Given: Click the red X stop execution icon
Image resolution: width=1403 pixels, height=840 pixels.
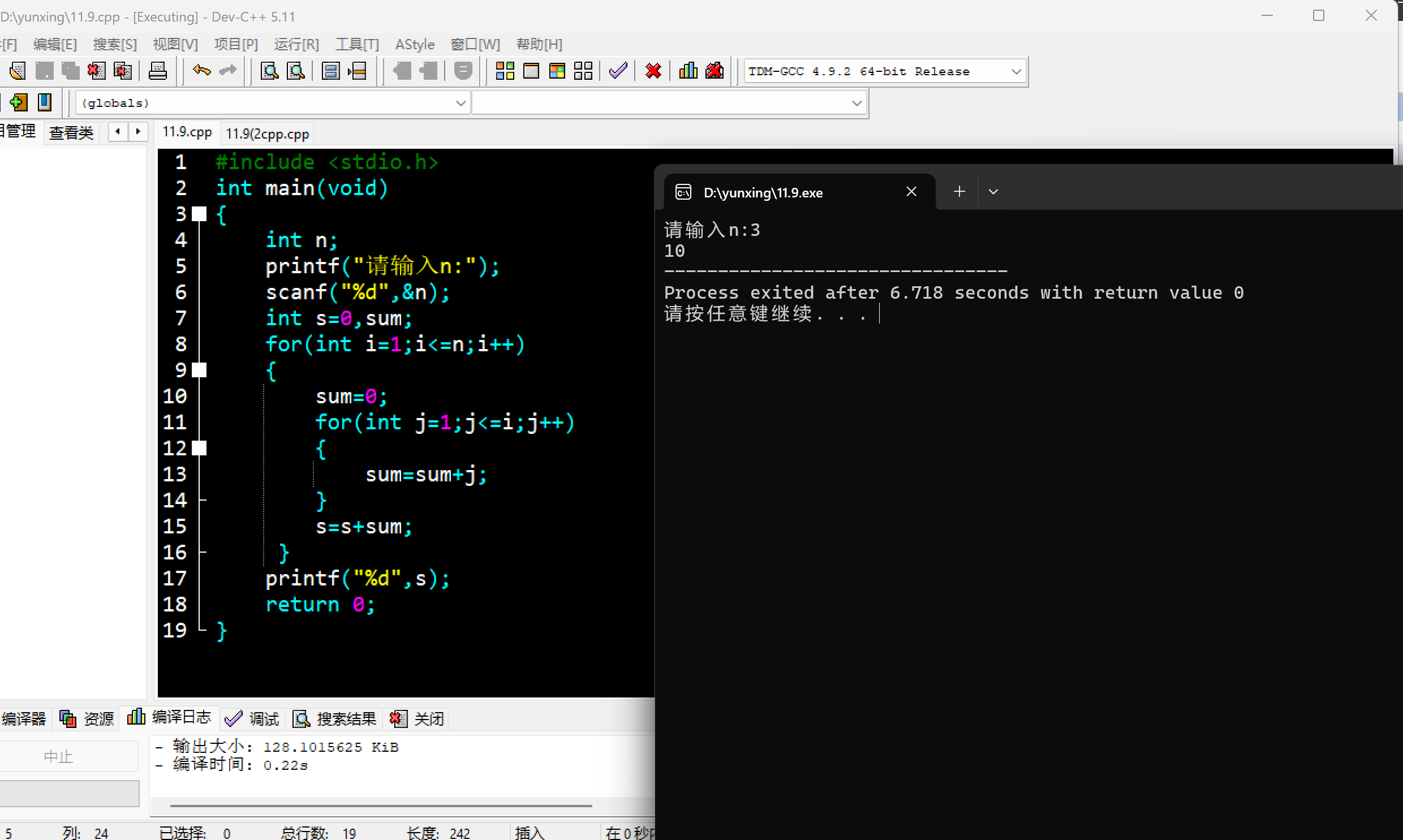Looking at the screenshot, I should tap(653, 71).
